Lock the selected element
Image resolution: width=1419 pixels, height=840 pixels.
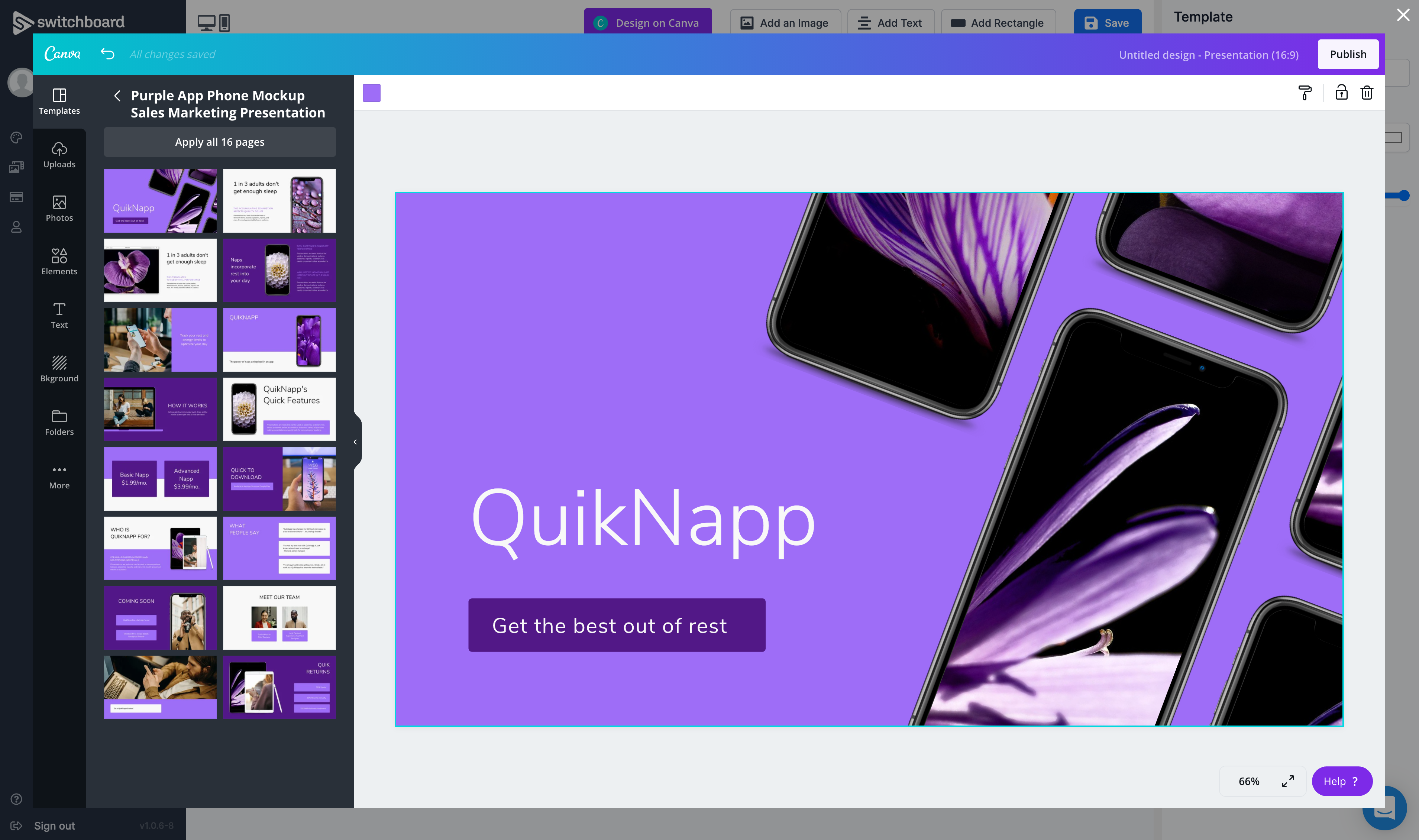[x=1341, y=92]
